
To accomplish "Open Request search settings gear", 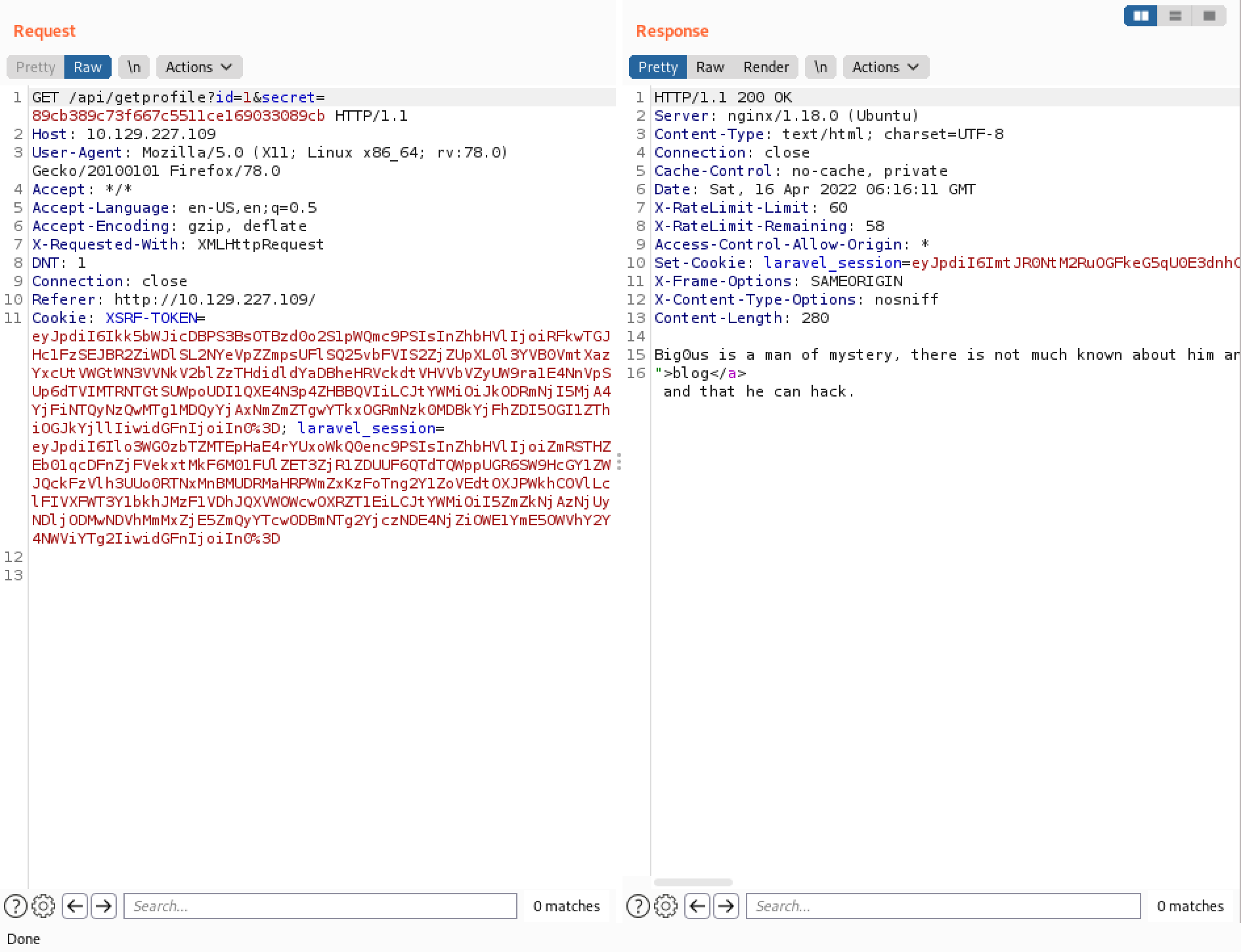I will [x=43, y=906].
